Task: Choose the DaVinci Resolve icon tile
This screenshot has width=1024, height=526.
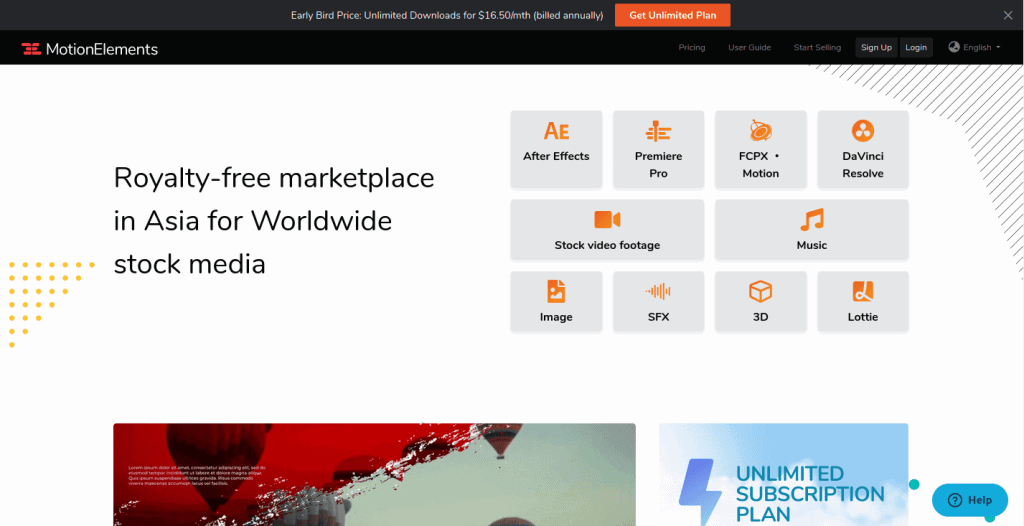Action: 862,131
